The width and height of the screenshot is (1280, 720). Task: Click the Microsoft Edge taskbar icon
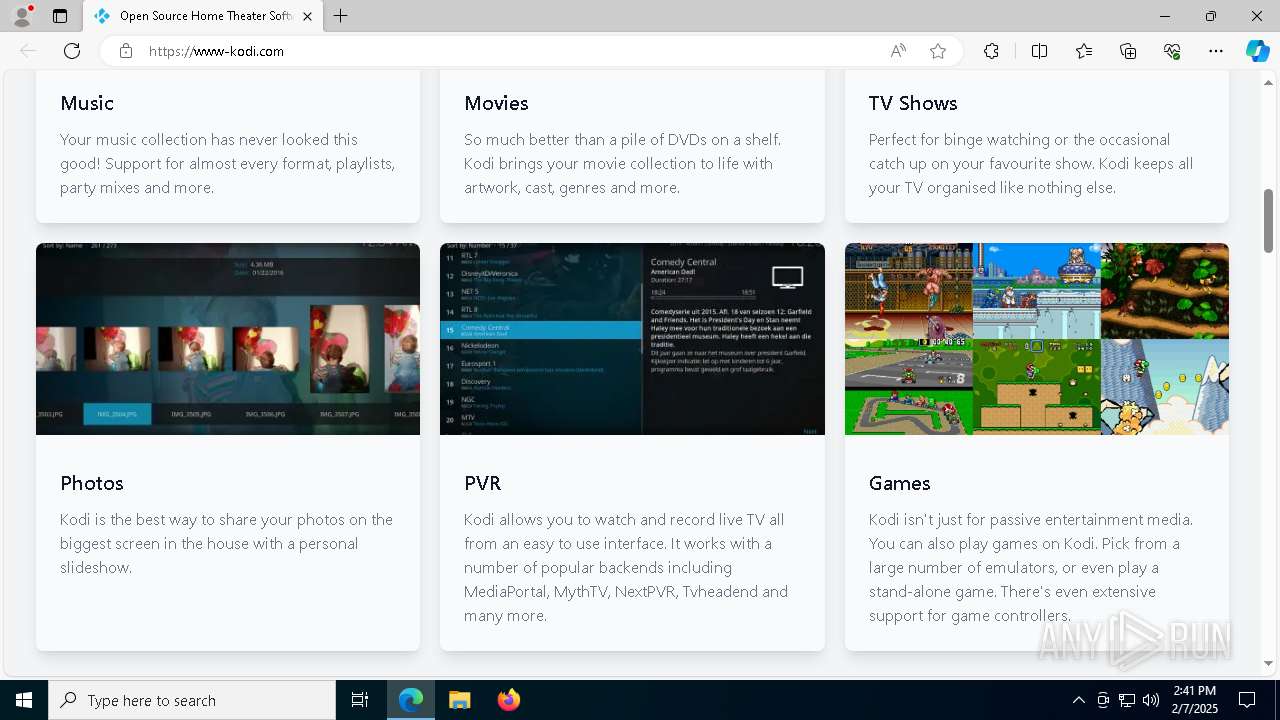click(411, 700)
